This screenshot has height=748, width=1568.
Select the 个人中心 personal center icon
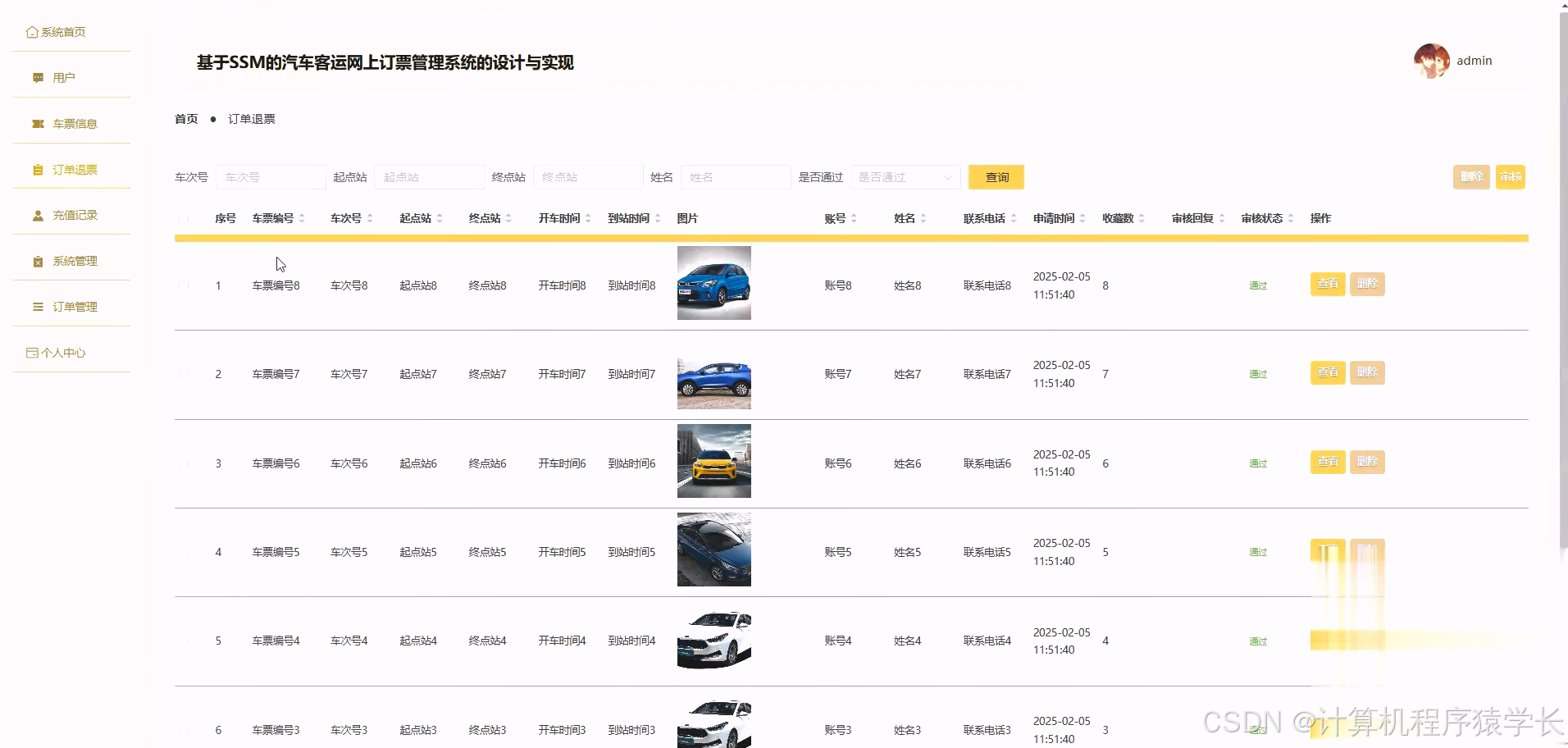(x=31, y=351)
